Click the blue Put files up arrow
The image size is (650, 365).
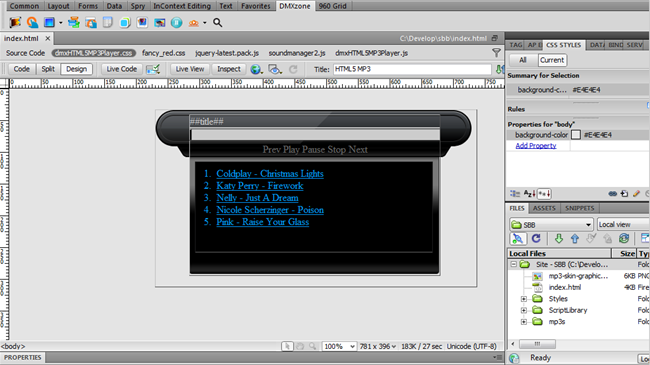pyautogui.click(x=575, y=238)
